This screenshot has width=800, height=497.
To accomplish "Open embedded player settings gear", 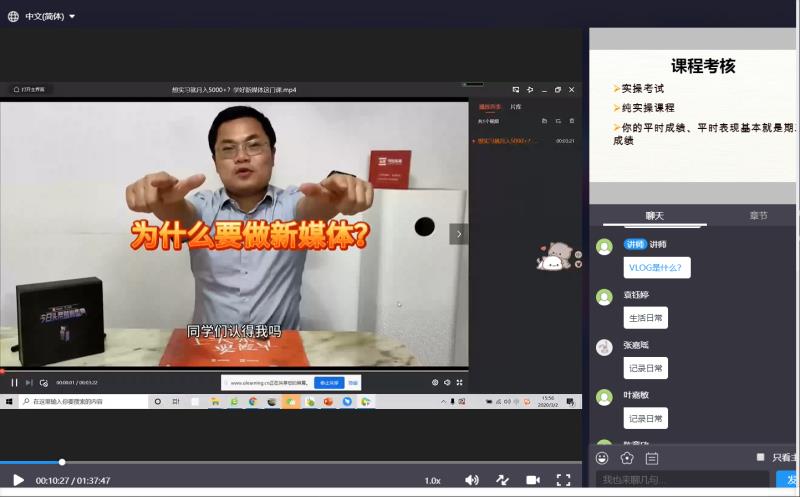I will (435, 382).
